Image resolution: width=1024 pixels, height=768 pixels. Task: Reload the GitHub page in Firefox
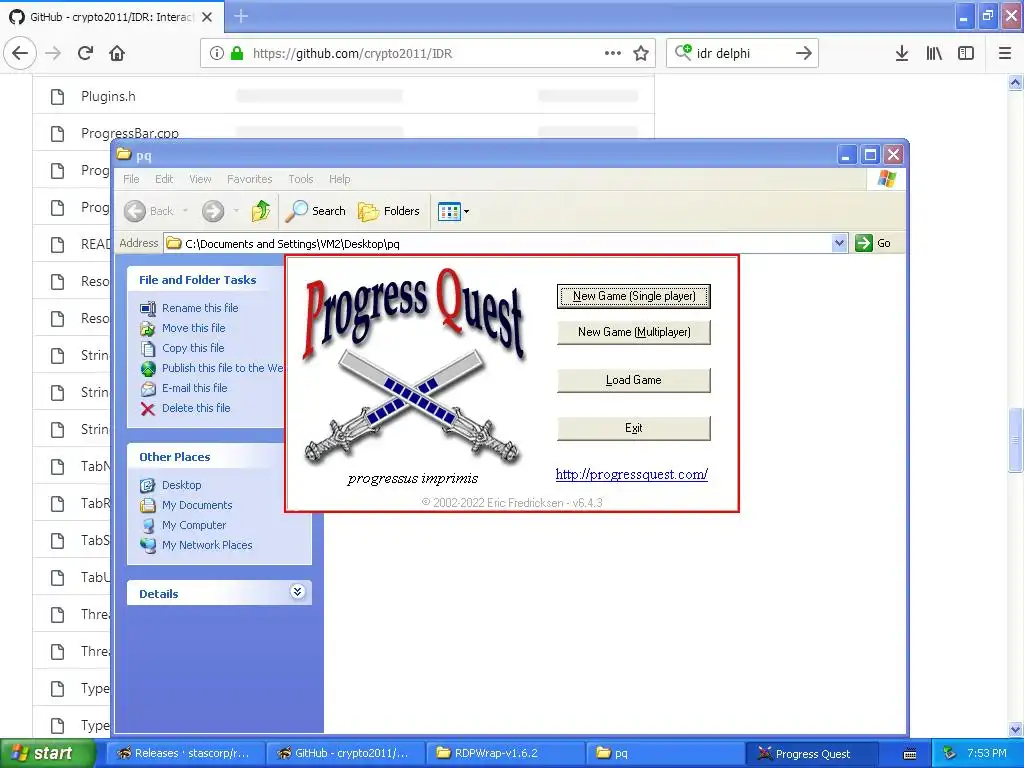[x=85, y=53]
